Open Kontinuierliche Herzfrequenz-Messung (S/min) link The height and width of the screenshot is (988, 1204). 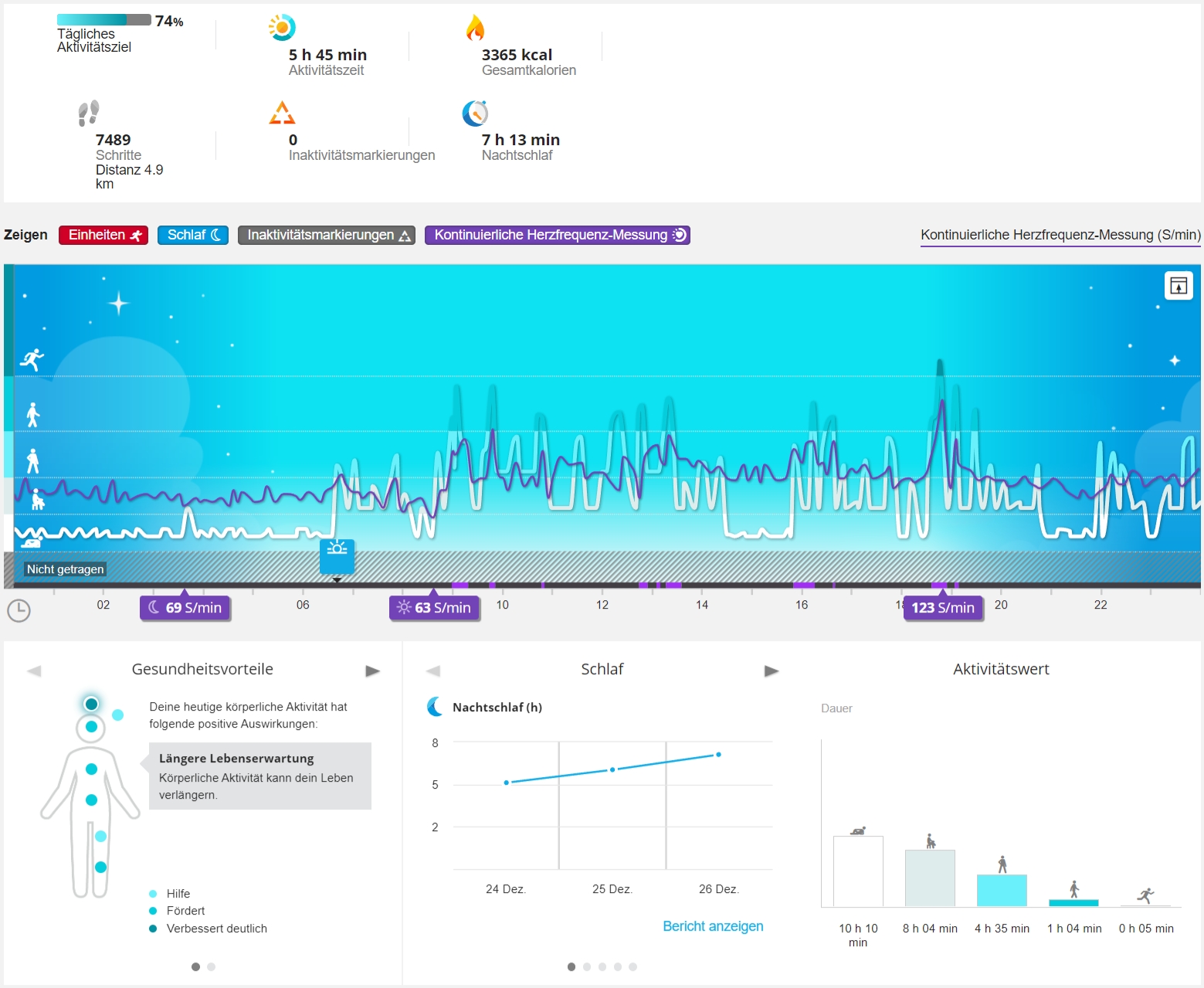[x=1060, y=235]
